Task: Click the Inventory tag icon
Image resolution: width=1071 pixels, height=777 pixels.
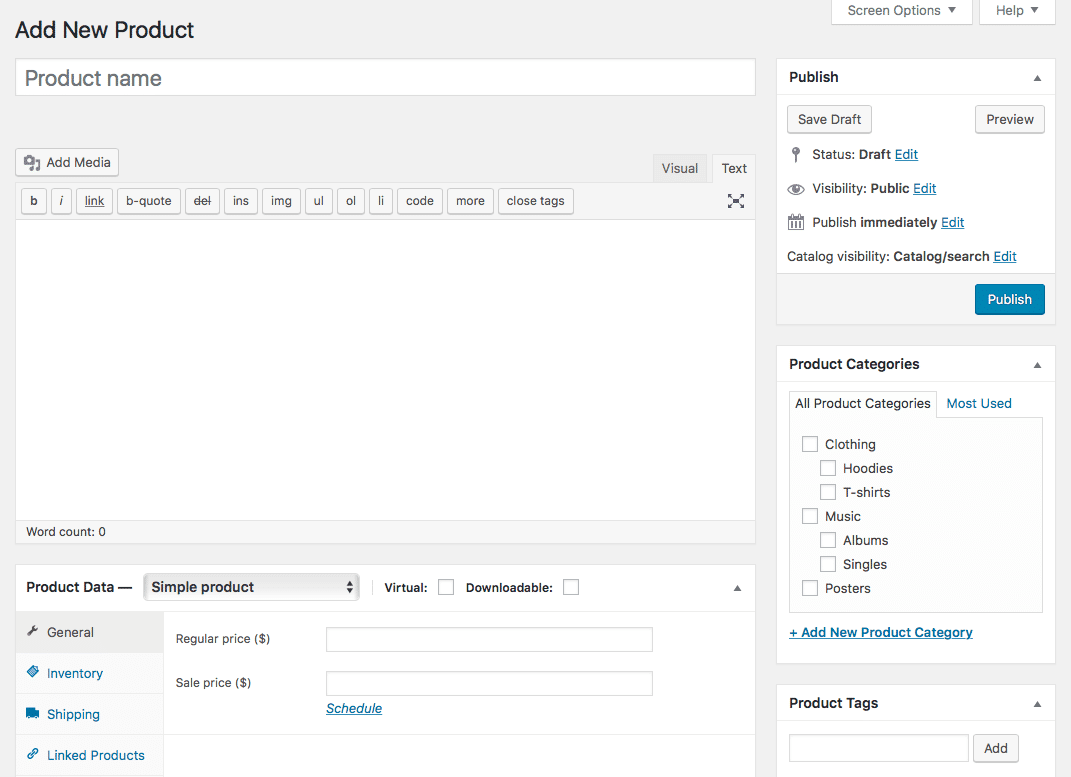Action: pos(33,672)
